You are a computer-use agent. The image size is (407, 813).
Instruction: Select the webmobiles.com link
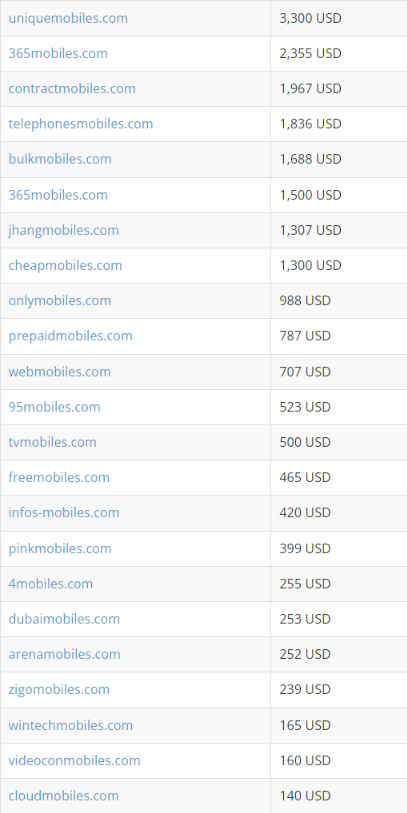[60, 372]
